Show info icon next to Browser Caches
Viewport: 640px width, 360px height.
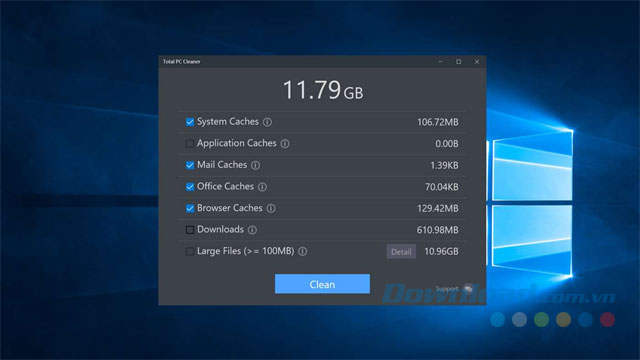(271, 209)
